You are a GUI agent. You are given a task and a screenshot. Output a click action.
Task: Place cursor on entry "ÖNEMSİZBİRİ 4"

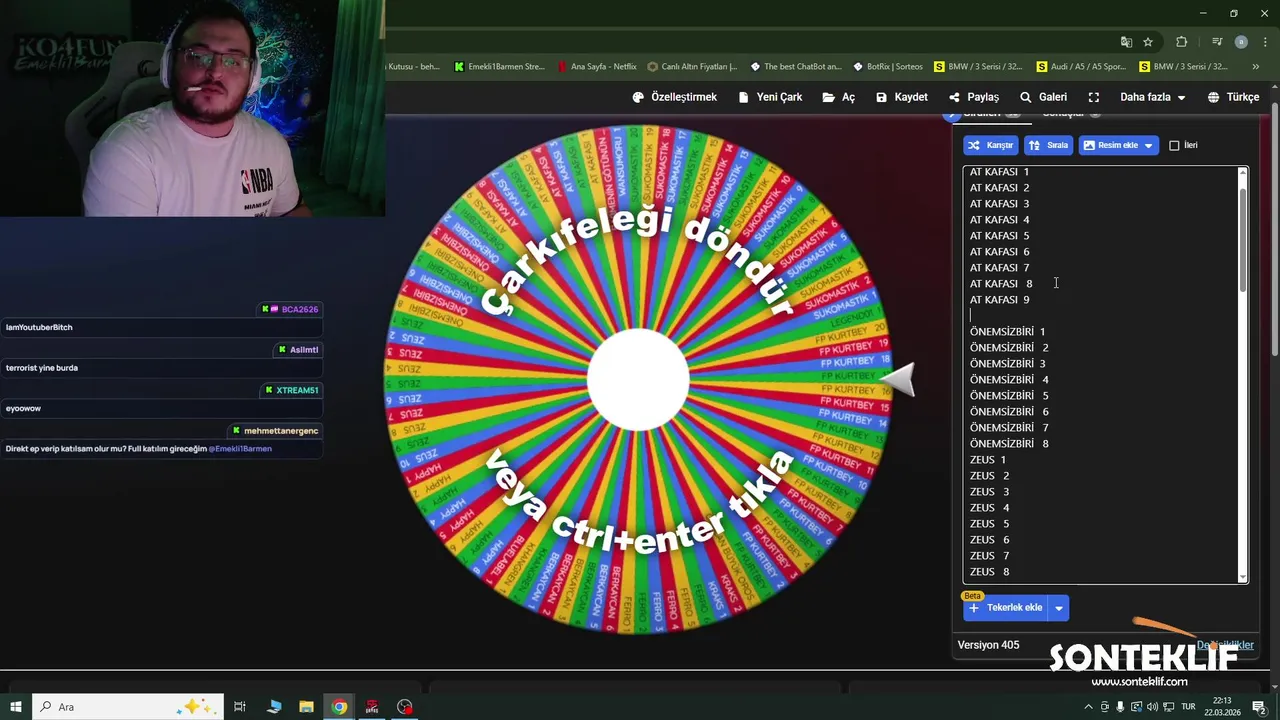pyautogui.click(x=1009, y=380)
